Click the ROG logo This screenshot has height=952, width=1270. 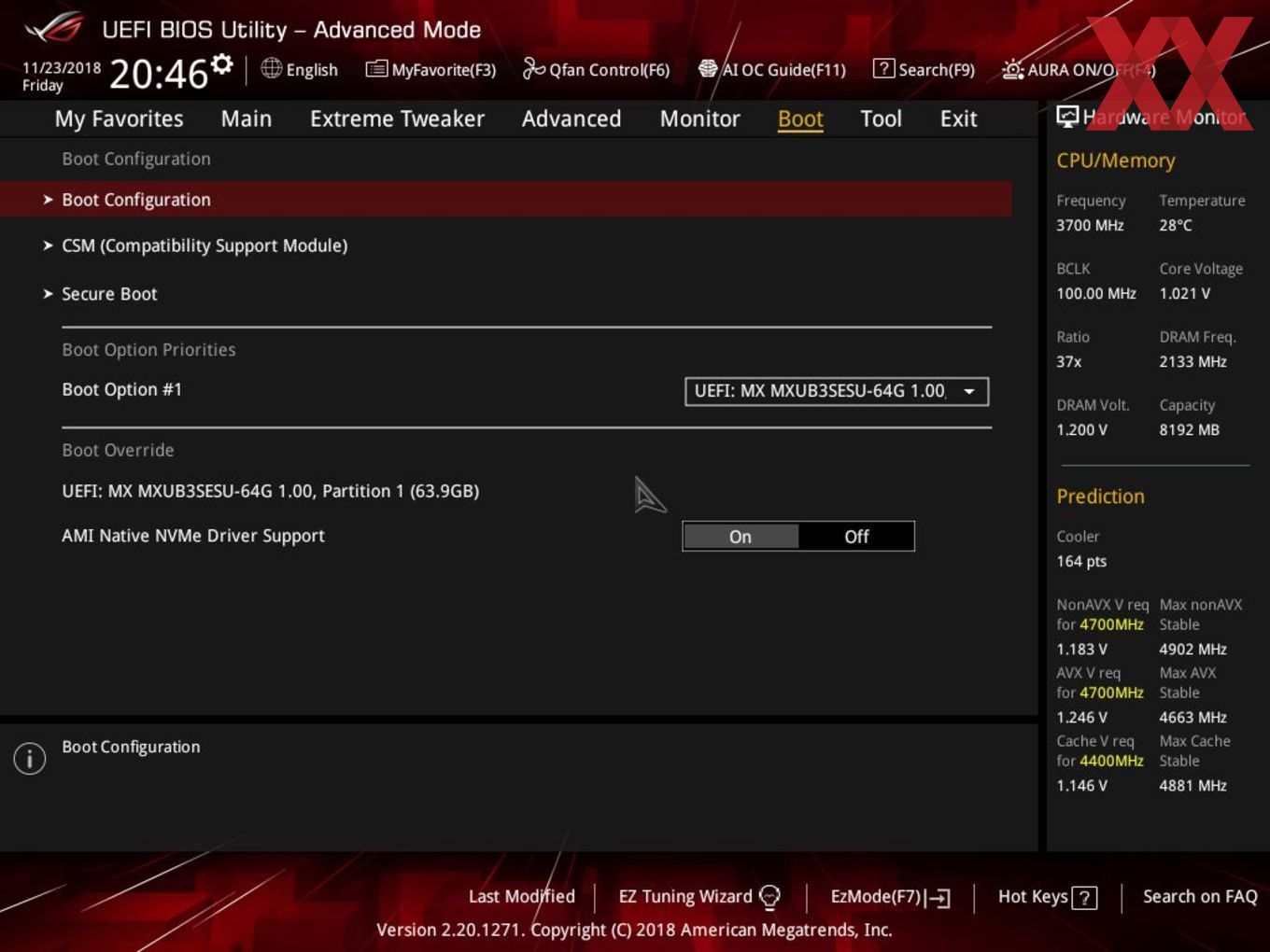coord(54,28)
